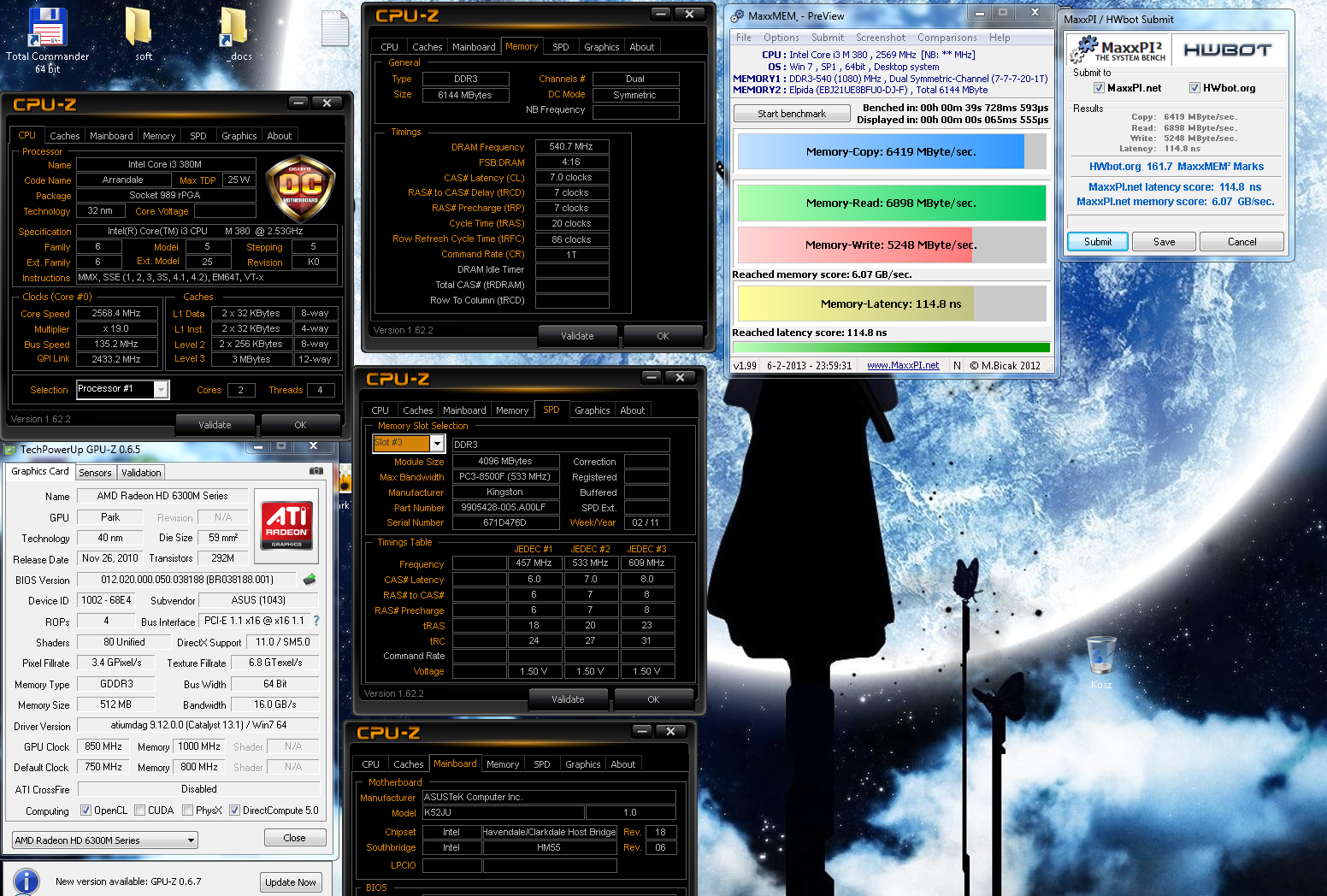Click the blue information icon in GPU-Z update bar

pos(27,881)
